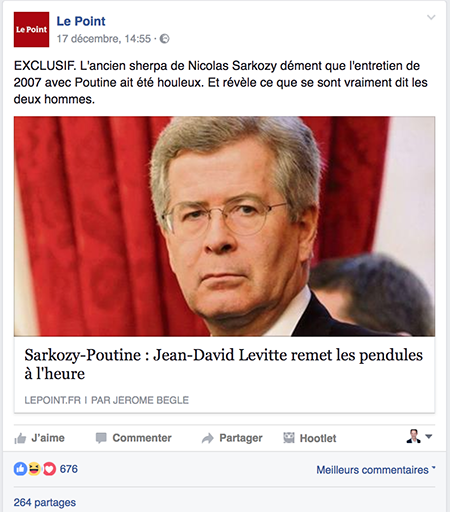The height and width of the screenshot is (512, 450).
Task: Click the small profile avatar near Hootlet
Action: point(413,436)
